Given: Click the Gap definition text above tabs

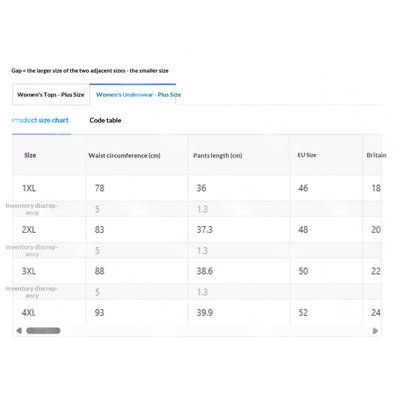Looking at the screenshot, I should 90,71.
